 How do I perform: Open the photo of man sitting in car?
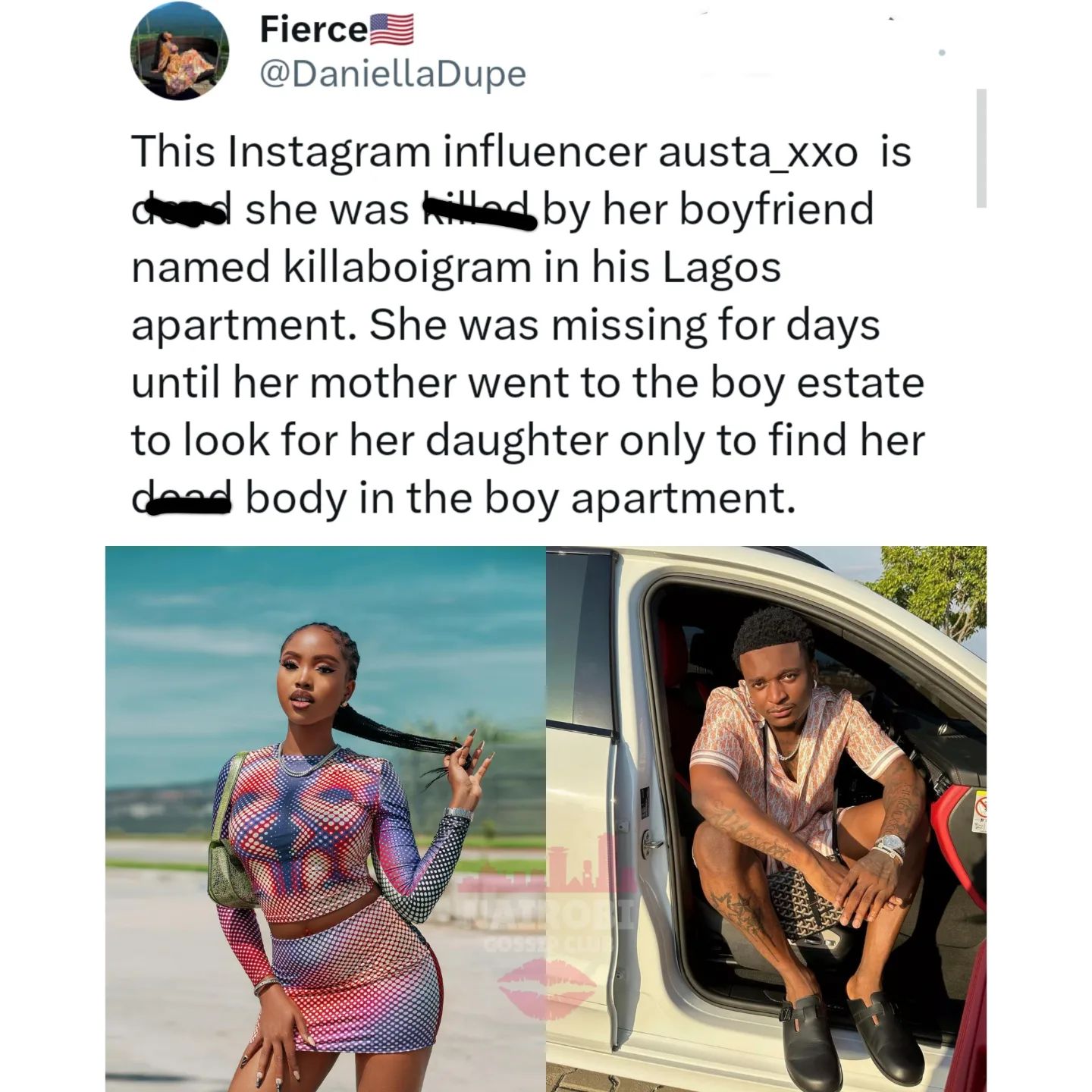[x=767, y=819]
